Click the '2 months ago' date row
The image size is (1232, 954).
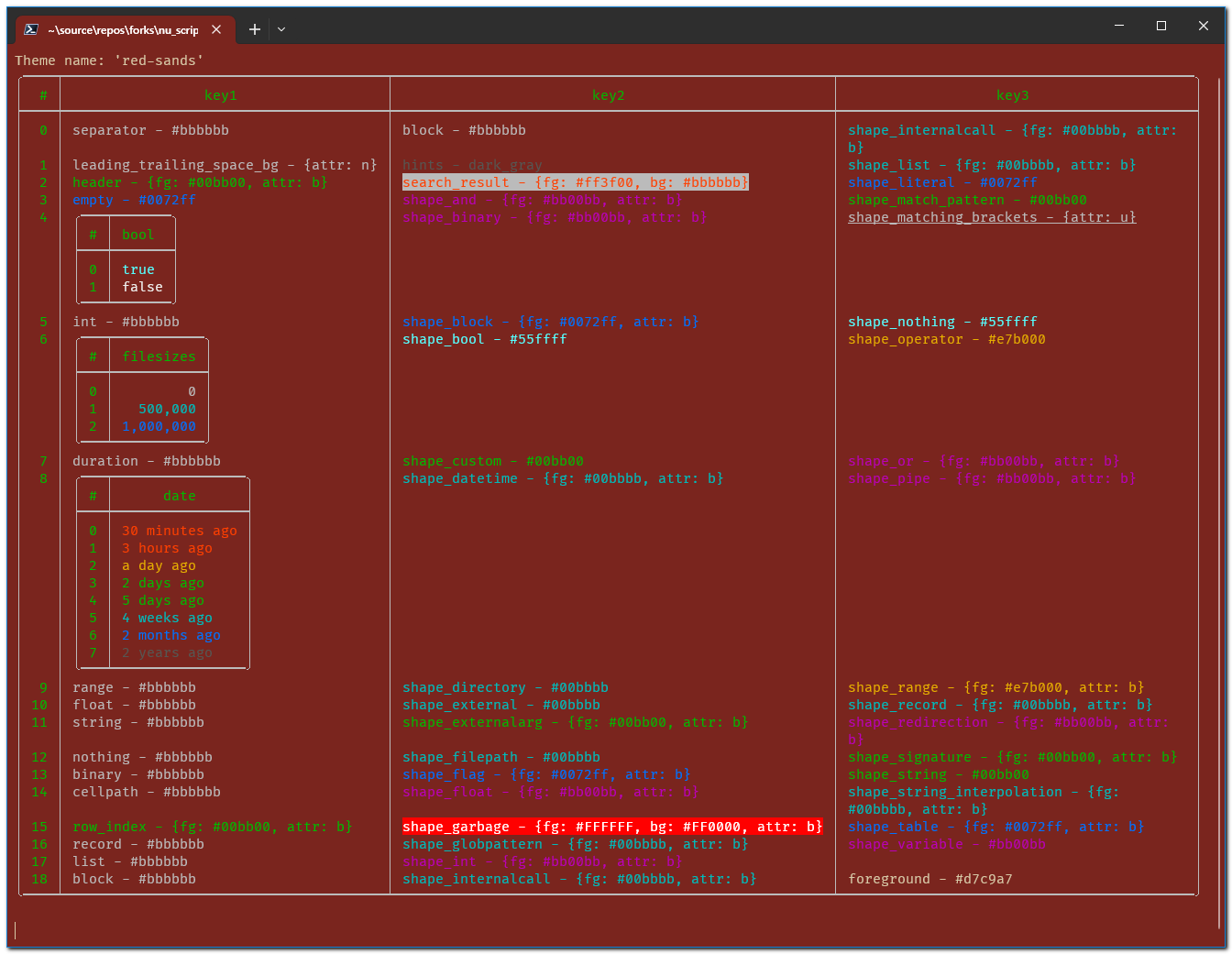point(171,635)
